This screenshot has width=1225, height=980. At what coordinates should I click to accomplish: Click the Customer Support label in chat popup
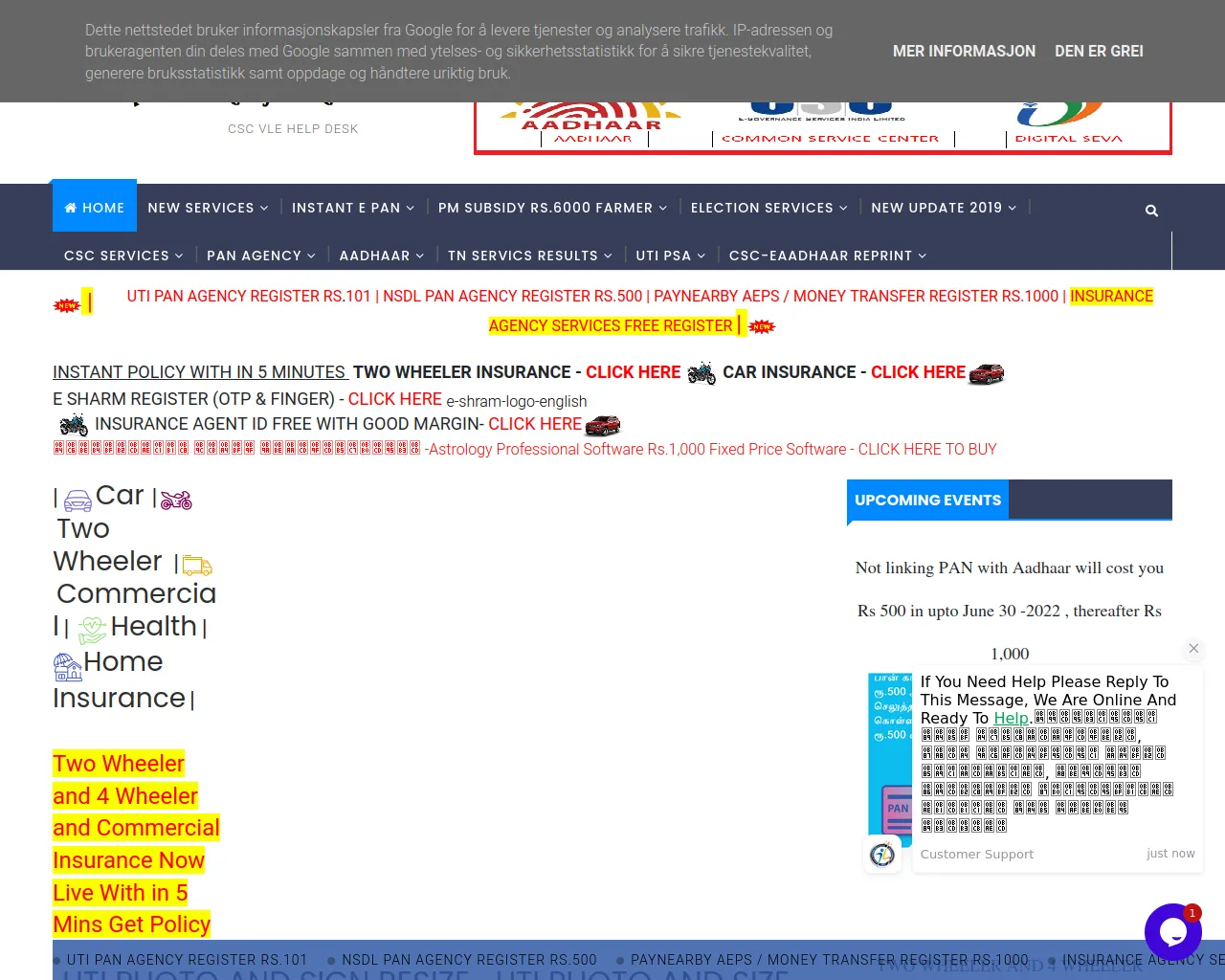(x=977, y=855)
